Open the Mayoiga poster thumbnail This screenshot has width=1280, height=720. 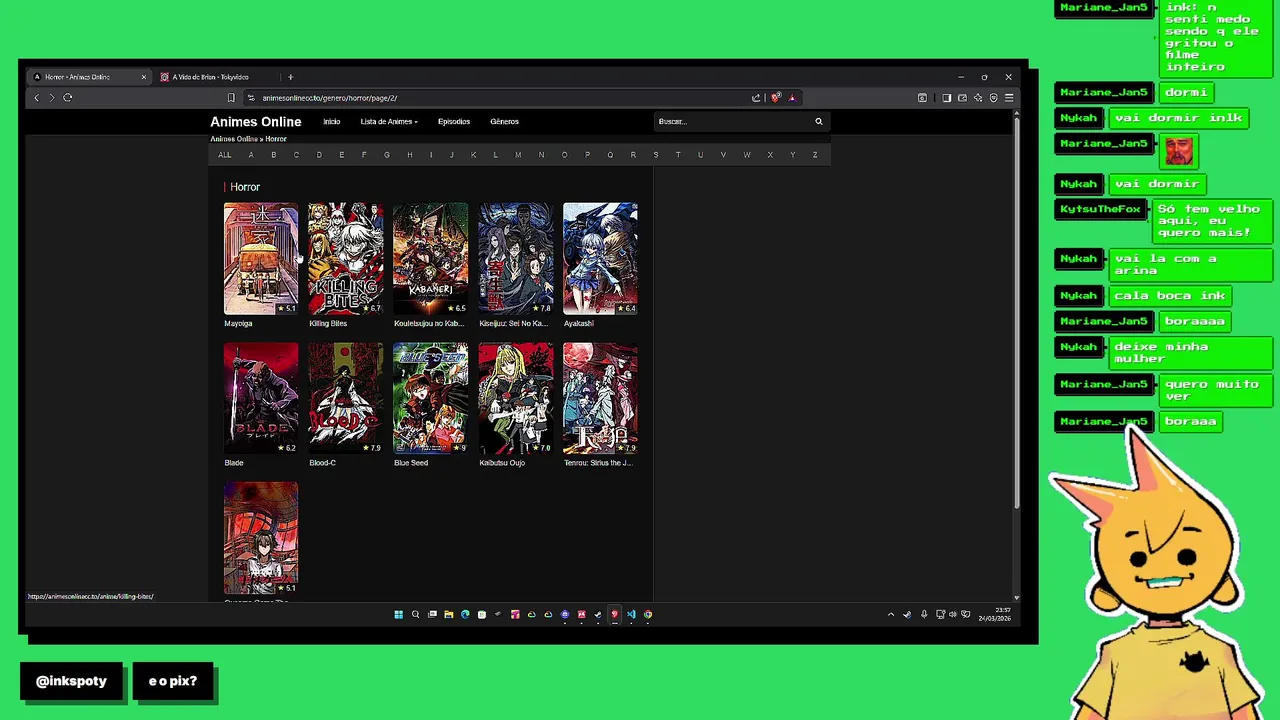261,259
